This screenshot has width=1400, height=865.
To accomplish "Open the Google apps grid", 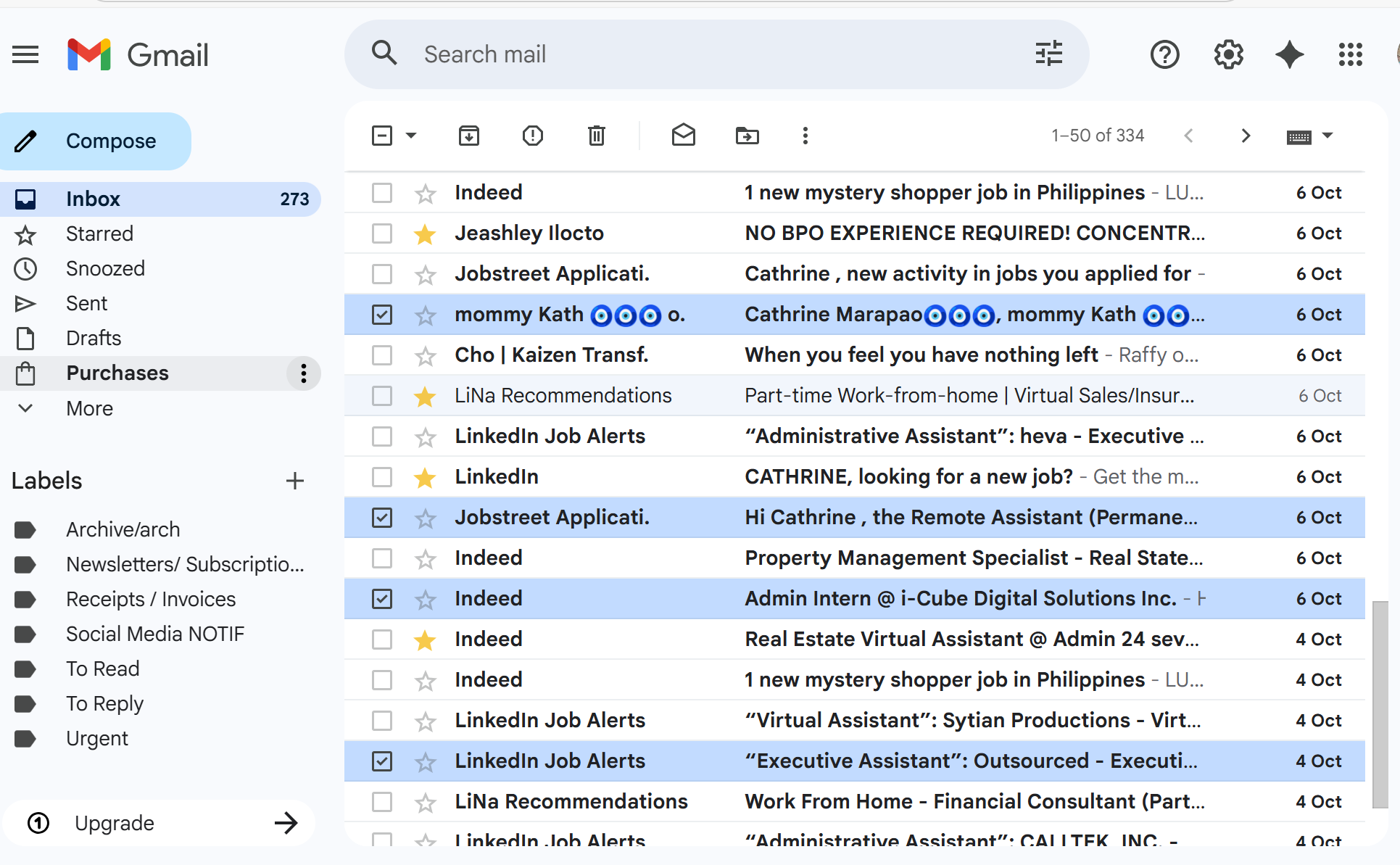I will 1350,55.
